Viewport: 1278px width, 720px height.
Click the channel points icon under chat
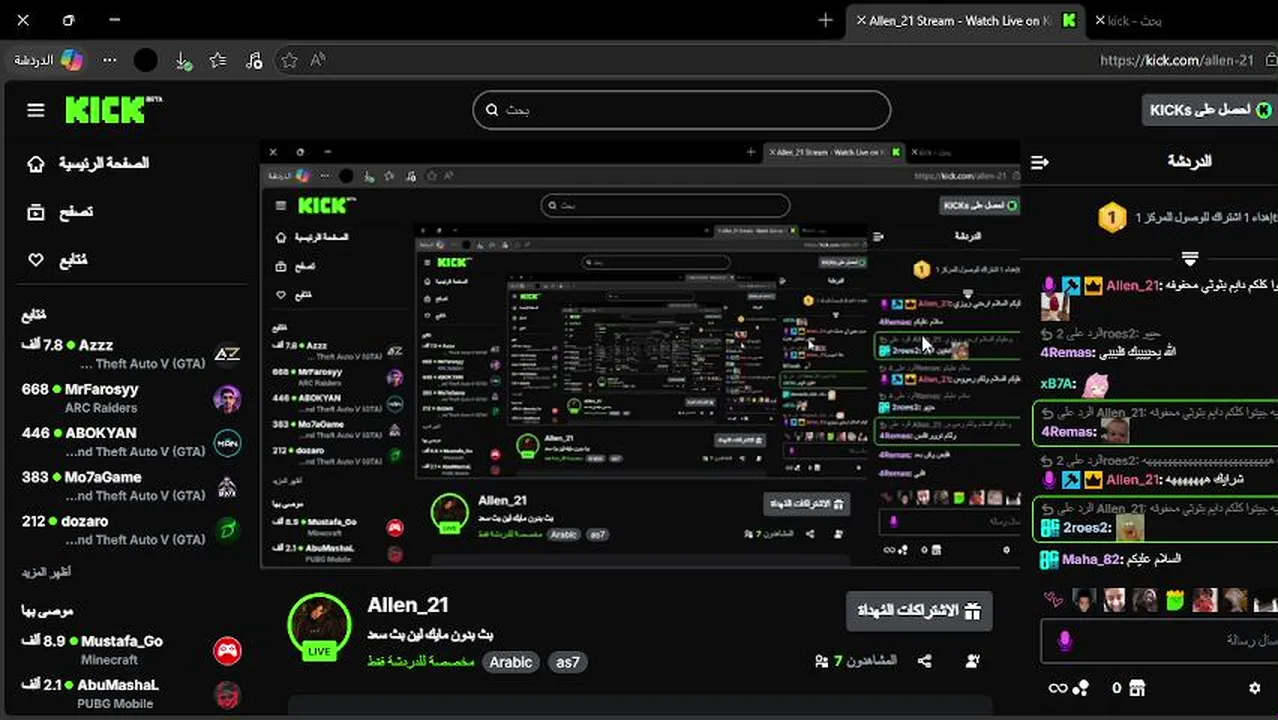(x=1081, y=688)
